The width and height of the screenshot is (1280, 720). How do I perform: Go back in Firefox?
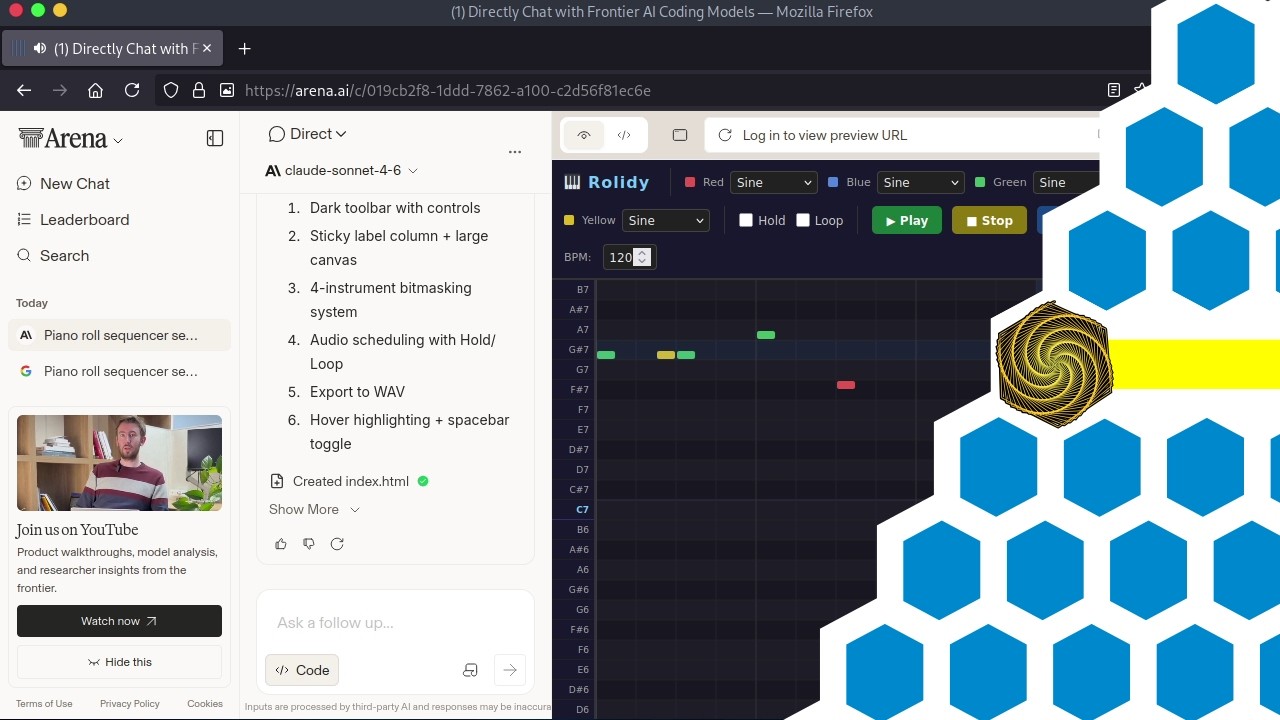pos(24,90)
